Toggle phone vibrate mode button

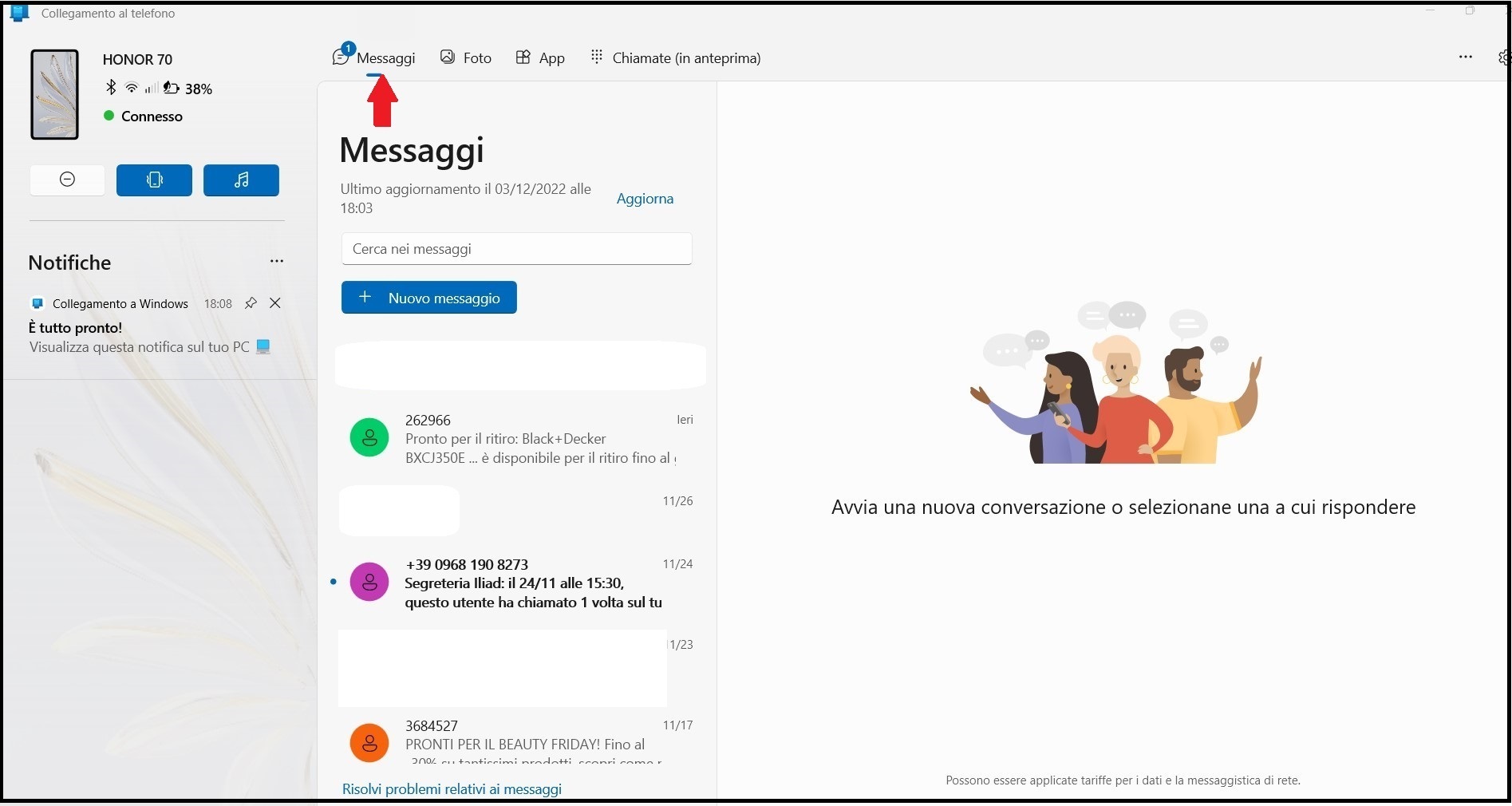click(x=154, y=180)
